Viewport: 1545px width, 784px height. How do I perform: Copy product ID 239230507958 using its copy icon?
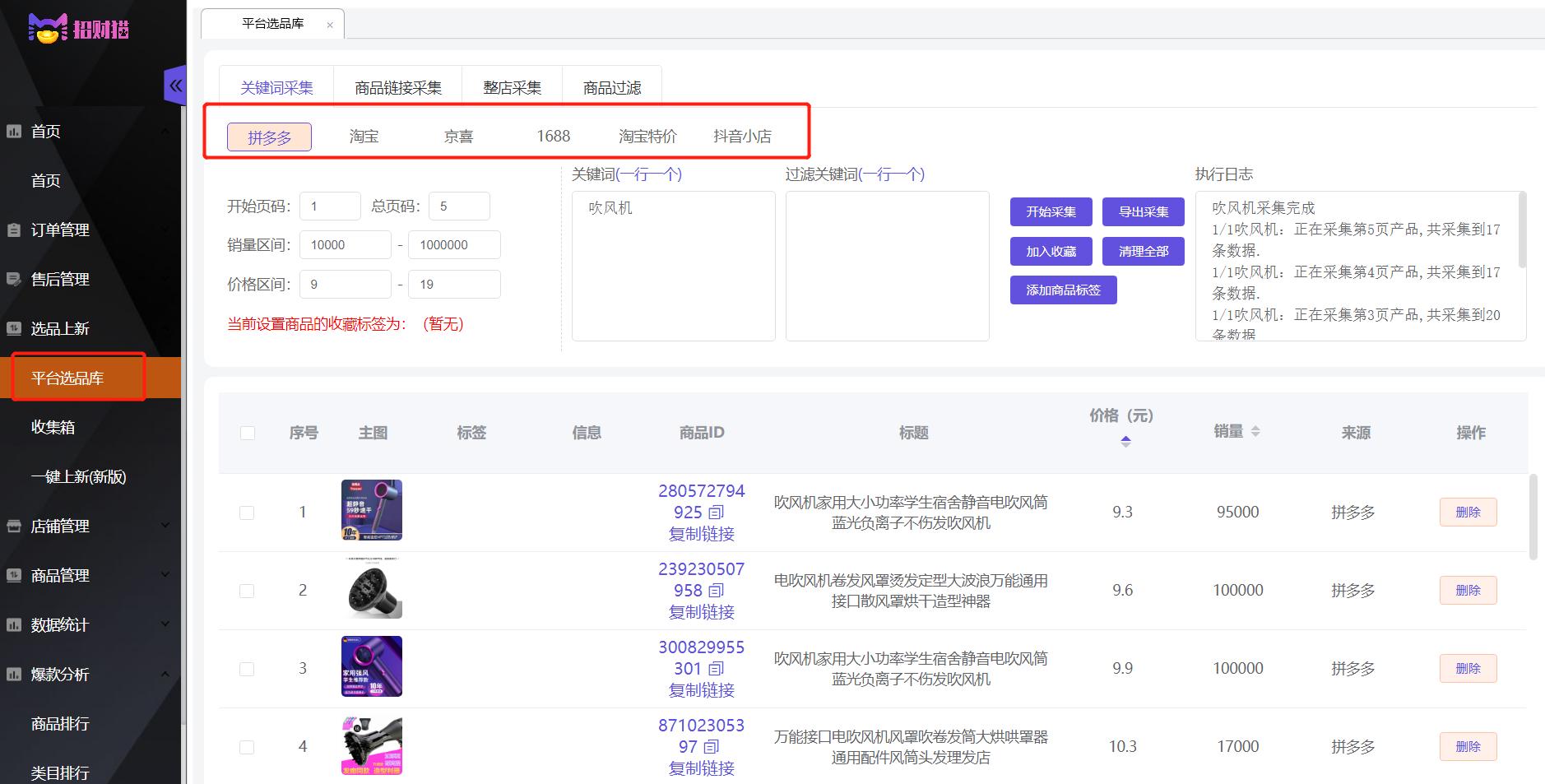(x=717, y=591)
